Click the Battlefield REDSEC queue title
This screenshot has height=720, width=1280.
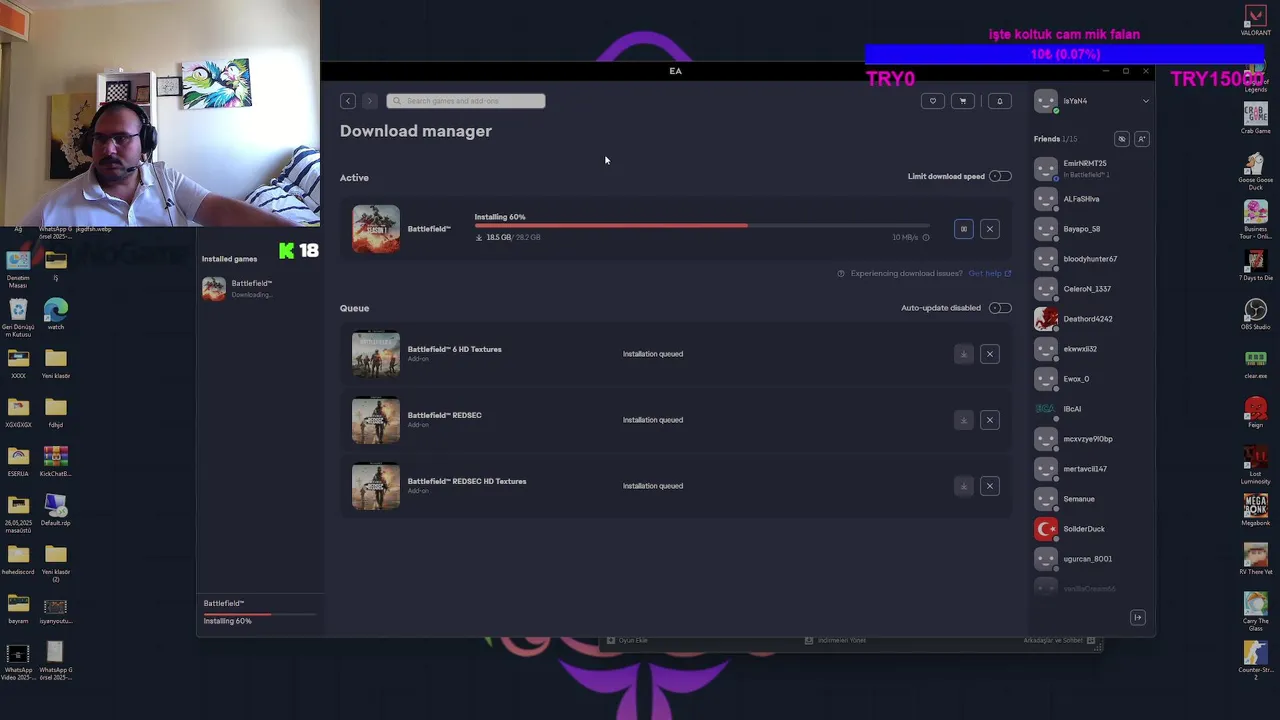444,415
